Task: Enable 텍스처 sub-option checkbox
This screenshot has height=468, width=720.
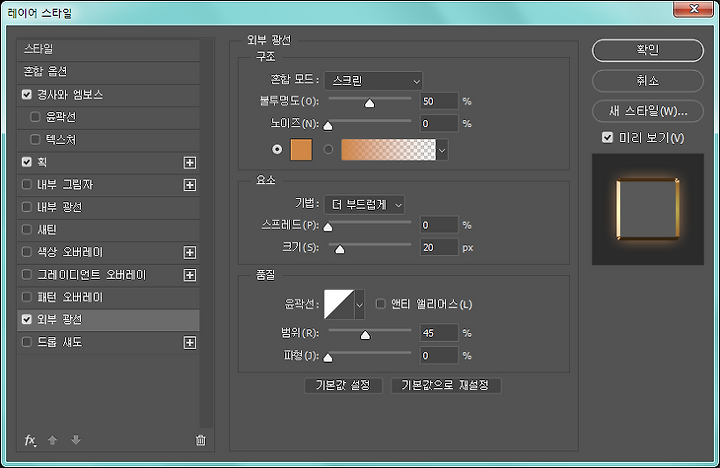Action: pyautogui.click(x=35, y=140)
